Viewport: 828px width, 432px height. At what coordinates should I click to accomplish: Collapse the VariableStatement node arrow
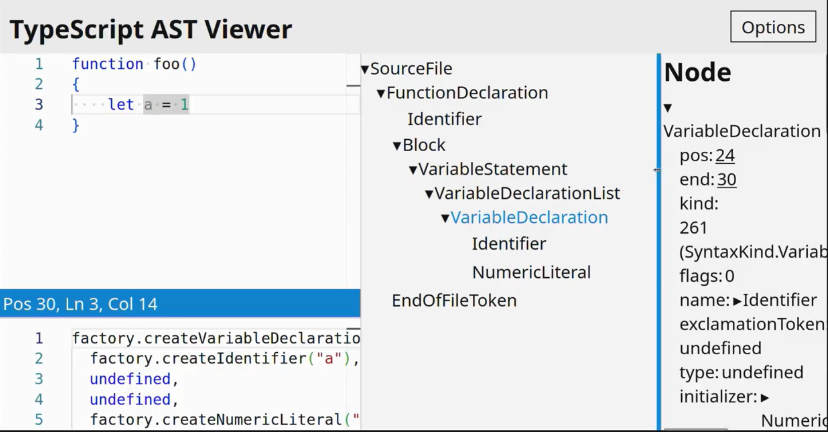(413, 170)
